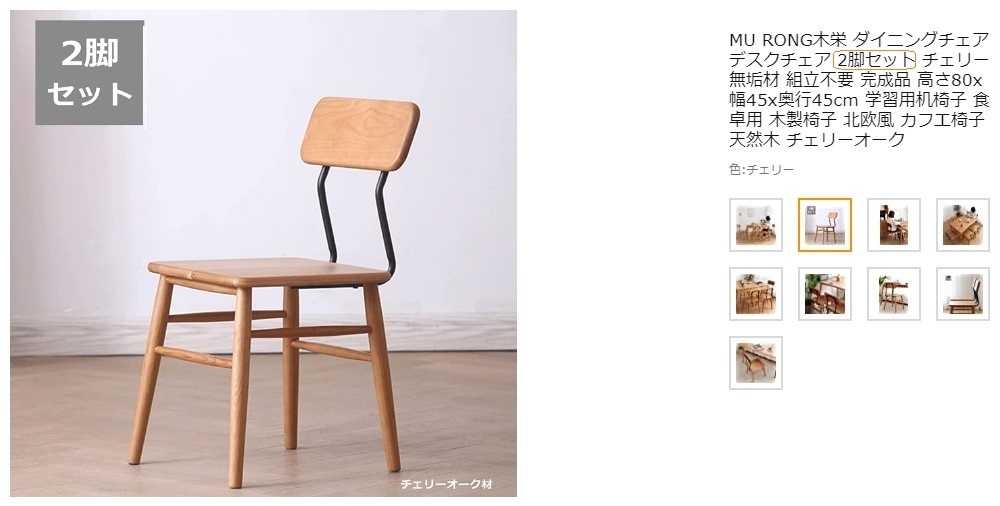Click the チェリーオーク材 caption on the photo
1000x506 pixels.
[446, 484]
